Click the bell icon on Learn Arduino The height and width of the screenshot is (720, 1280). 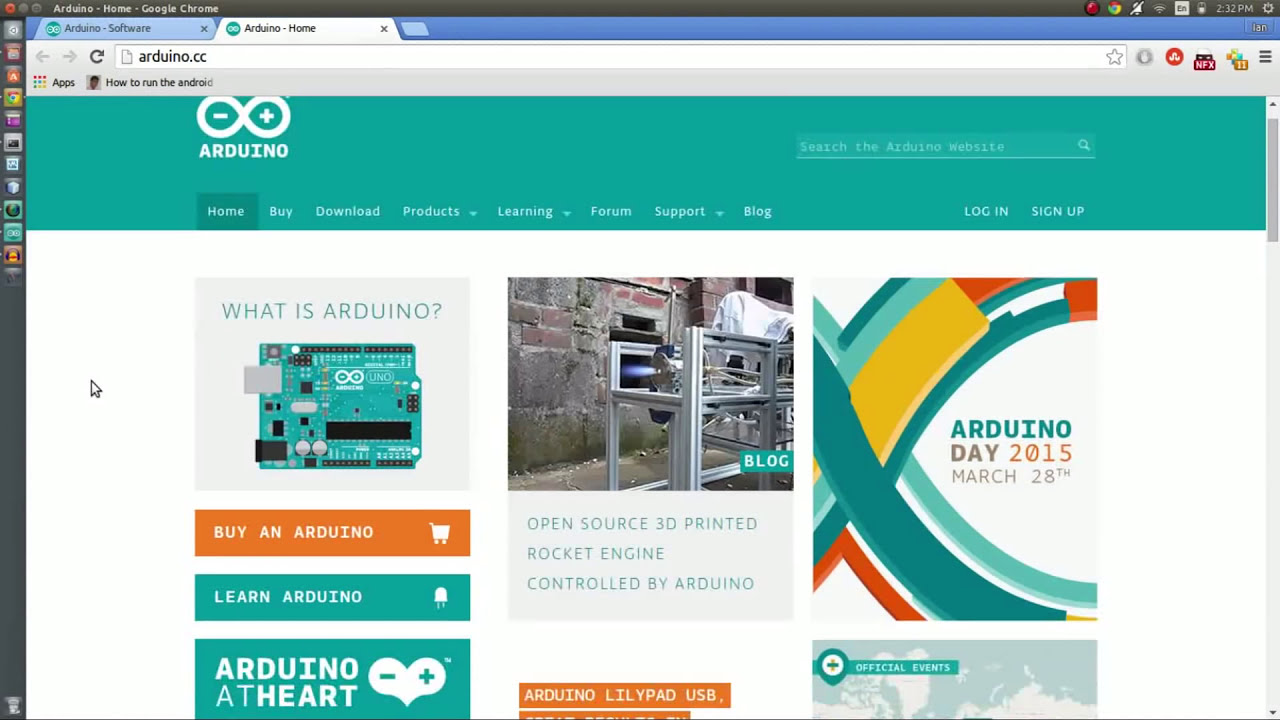click(x=441, y=597)
